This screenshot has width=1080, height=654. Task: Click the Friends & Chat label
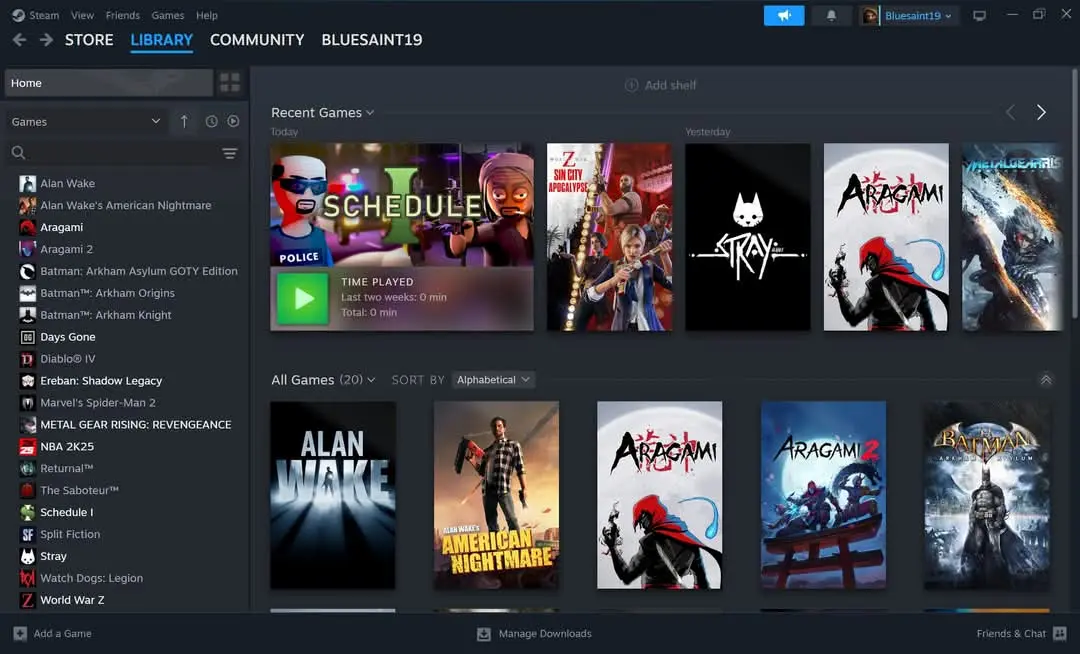tap(1011, 633)
